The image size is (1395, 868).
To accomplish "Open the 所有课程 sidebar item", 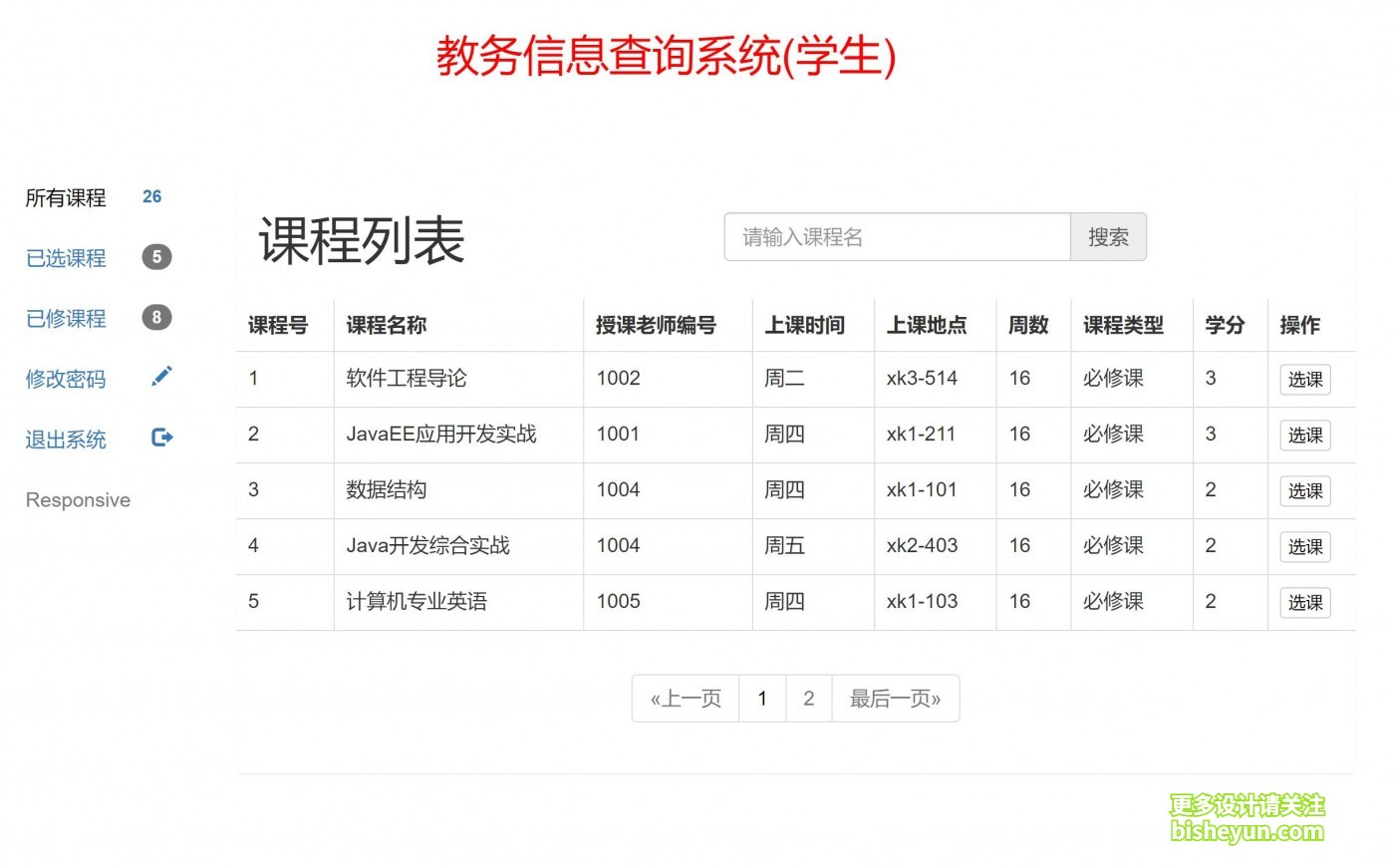I will point(66,198).
